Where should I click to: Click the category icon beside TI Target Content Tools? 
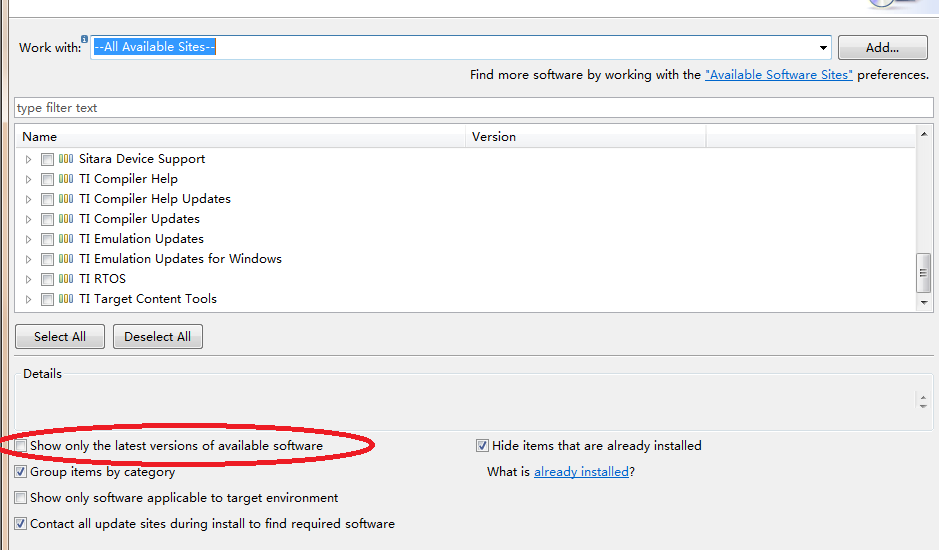[66, 299]
